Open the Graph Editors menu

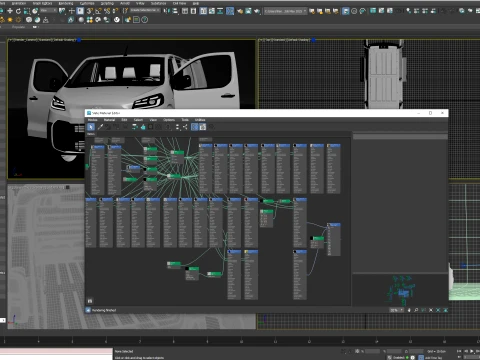click(42, 3)
